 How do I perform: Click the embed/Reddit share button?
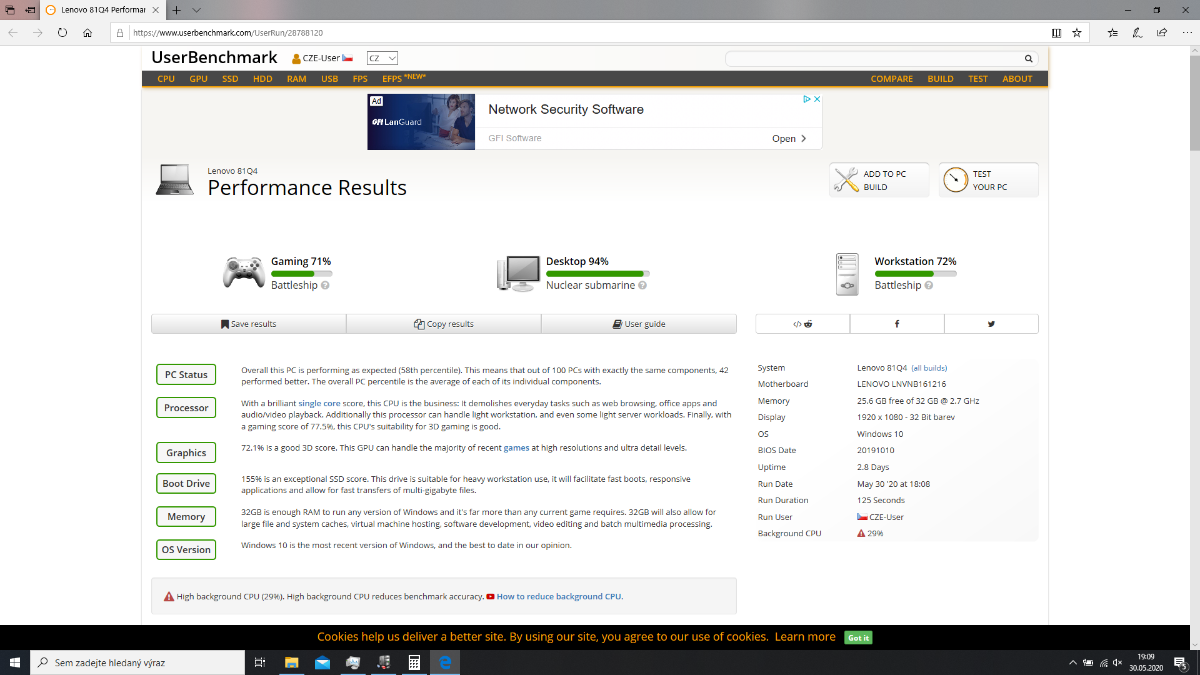pyautogui.click(x=802, y=324)
